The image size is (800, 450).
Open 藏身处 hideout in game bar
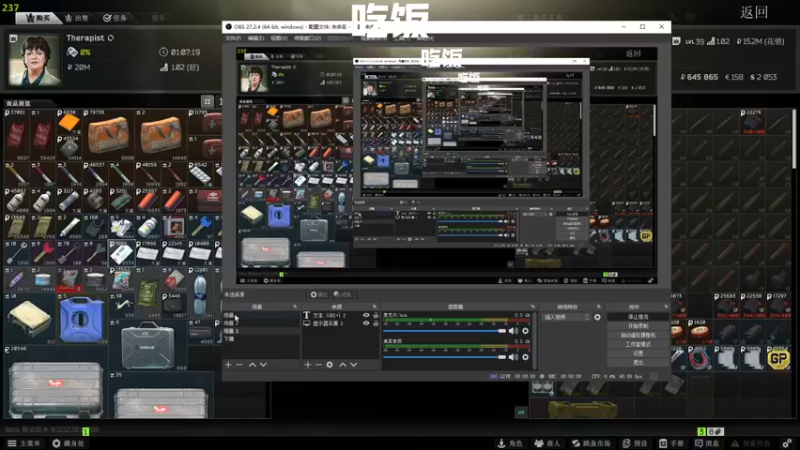pos(68,443)
